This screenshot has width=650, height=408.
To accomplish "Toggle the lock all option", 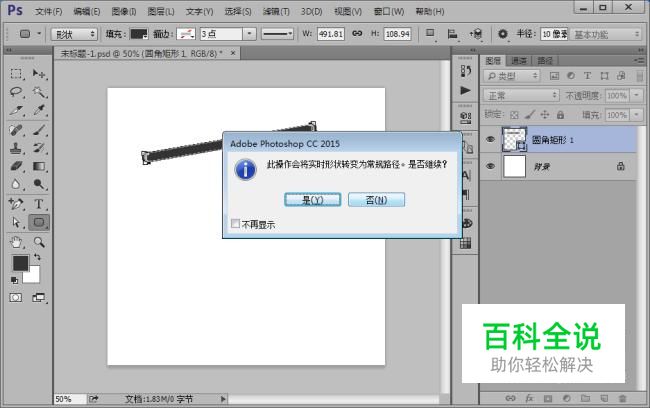I will pos(560,115).
